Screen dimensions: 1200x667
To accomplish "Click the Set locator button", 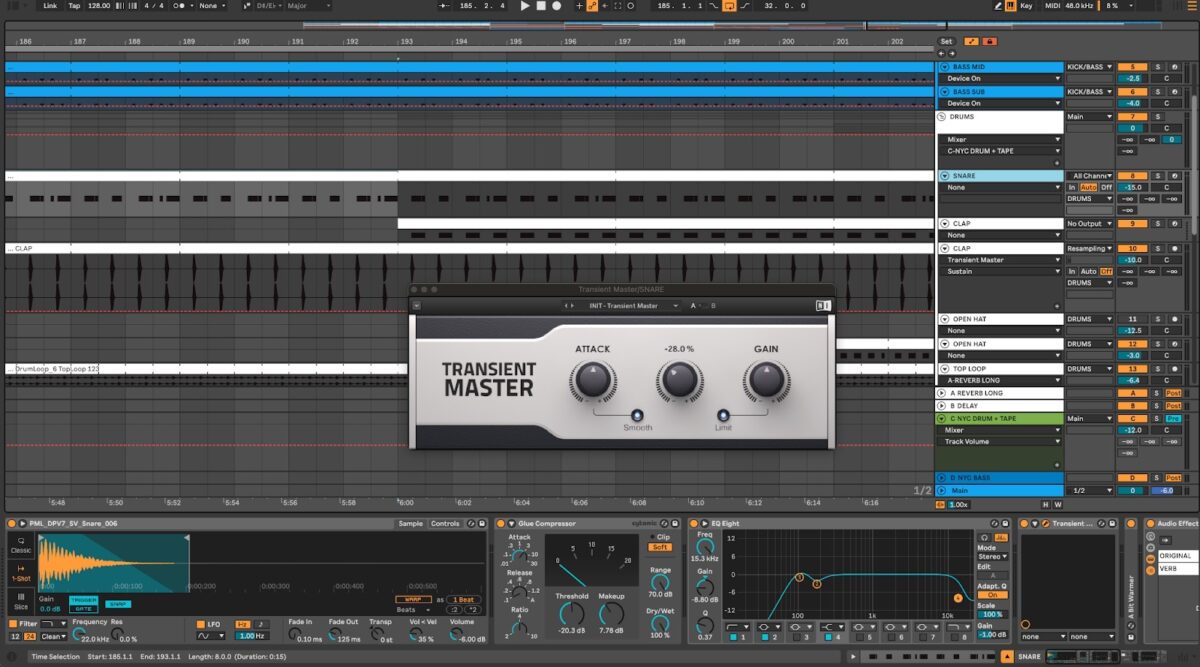I will point(946,41).
